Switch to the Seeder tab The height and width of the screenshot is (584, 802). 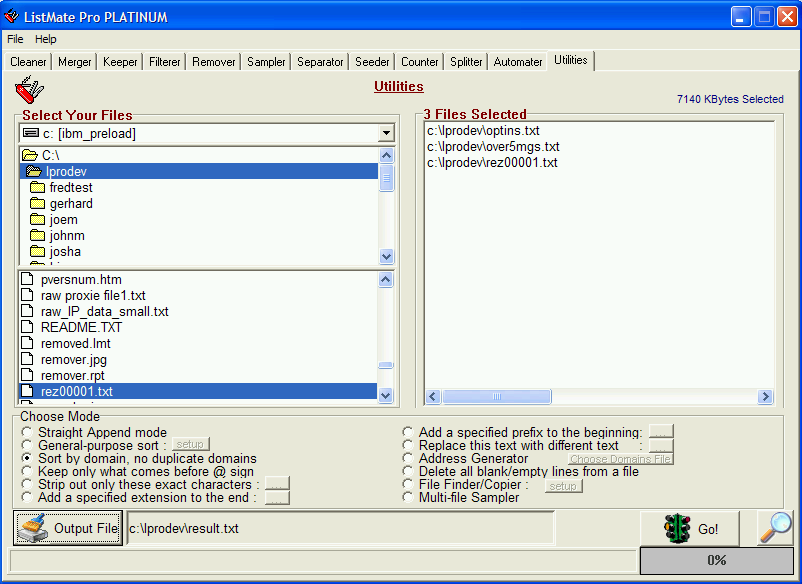(x=372, y=62)
